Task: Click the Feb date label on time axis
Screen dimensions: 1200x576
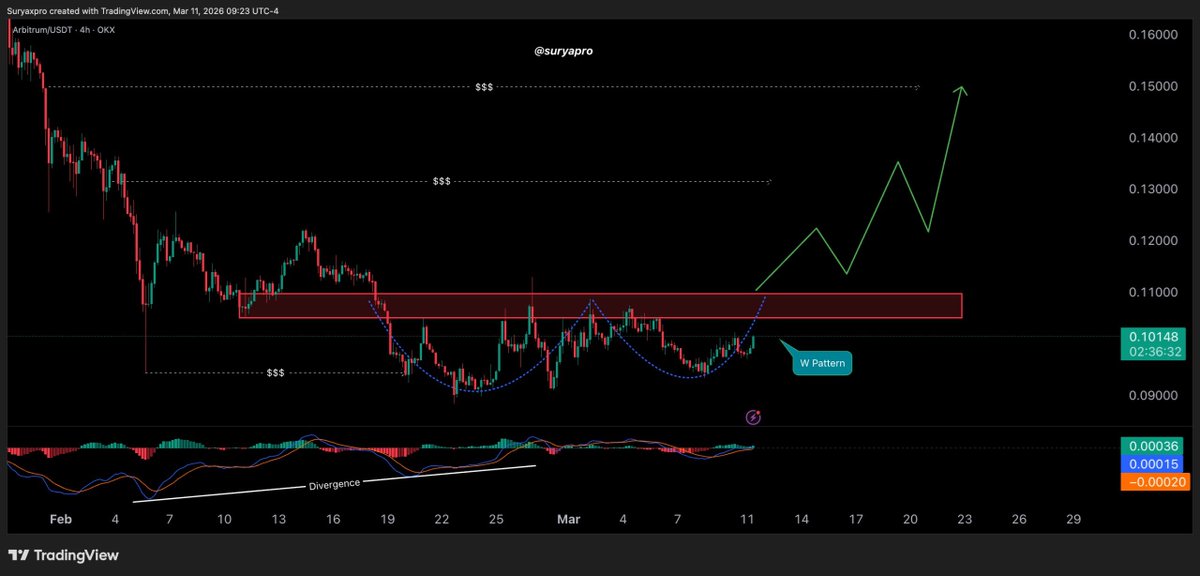Action: (61, 520)
